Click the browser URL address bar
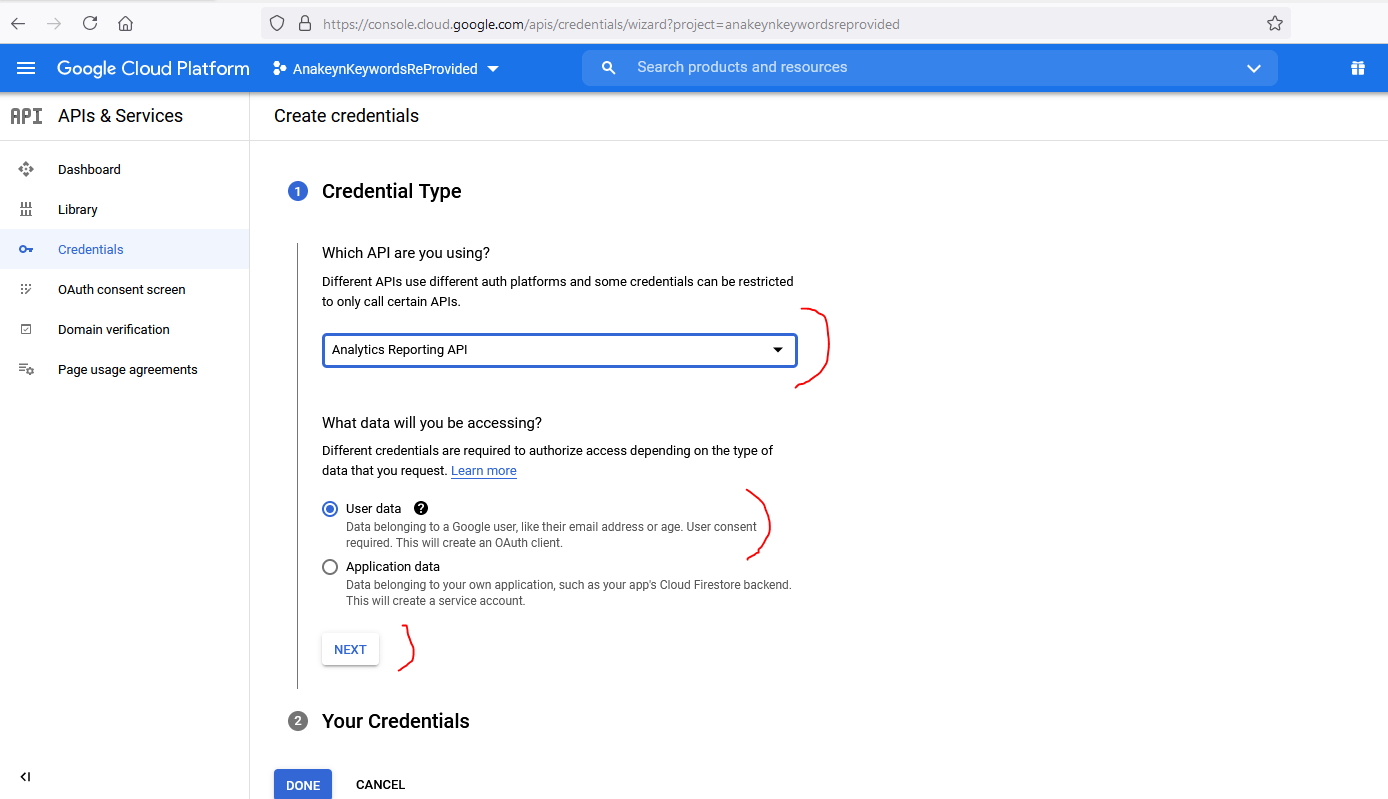 775,23
